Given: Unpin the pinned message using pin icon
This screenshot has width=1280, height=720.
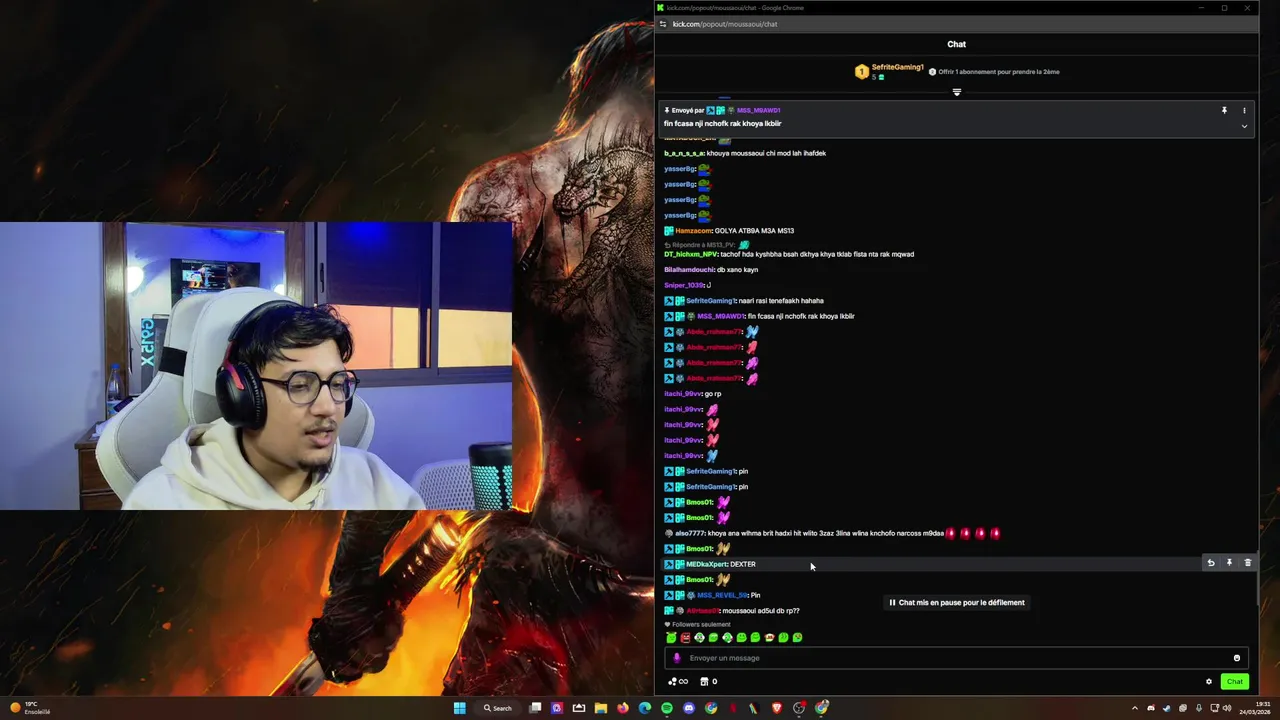Looking at the screenshot, I should 1224,110.
